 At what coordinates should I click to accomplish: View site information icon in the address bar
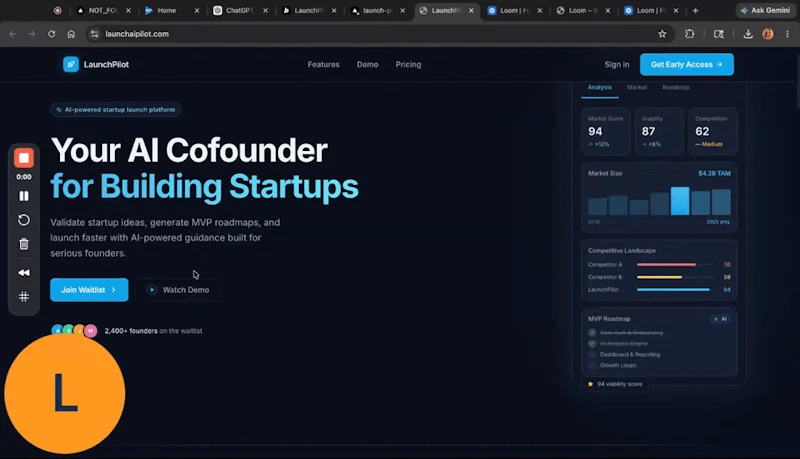[x=94, y=34]
